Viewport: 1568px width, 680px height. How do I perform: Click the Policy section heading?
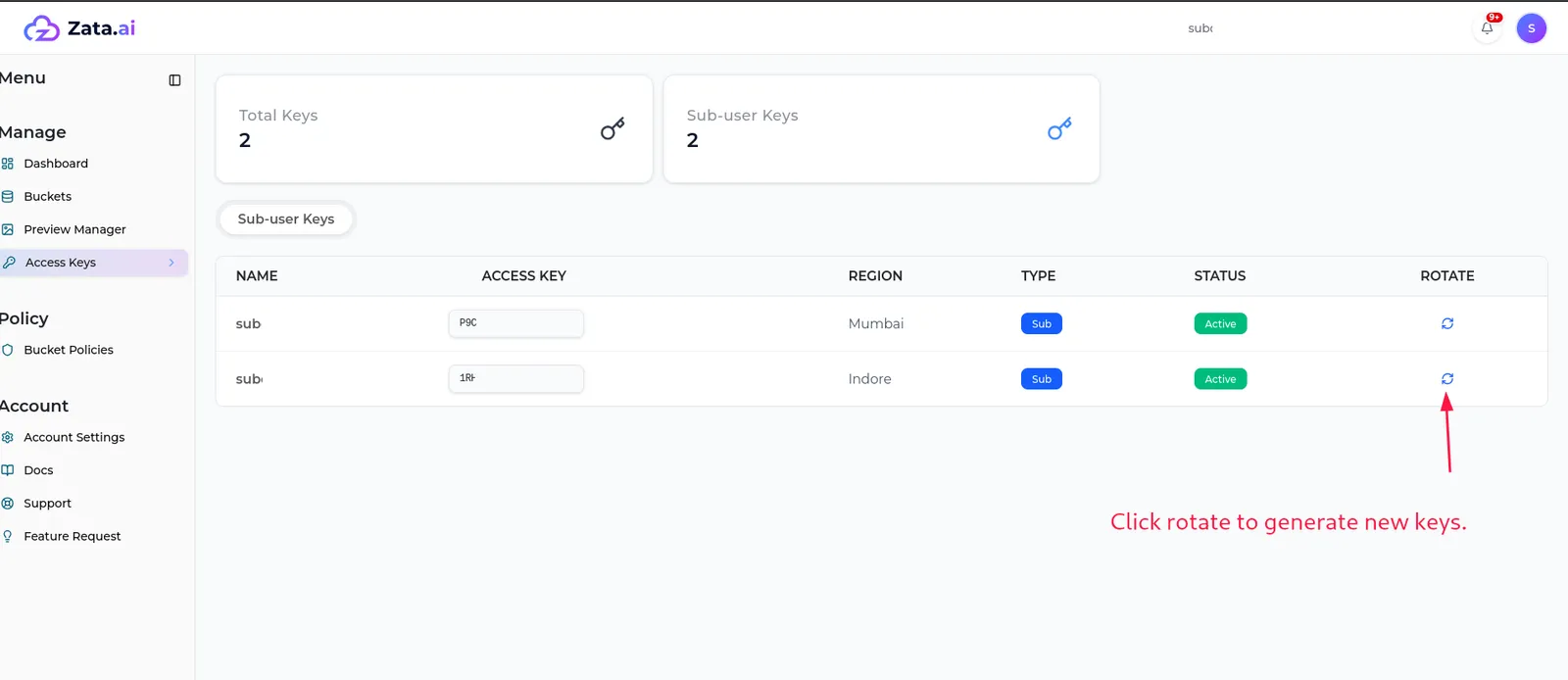point(24,318)
